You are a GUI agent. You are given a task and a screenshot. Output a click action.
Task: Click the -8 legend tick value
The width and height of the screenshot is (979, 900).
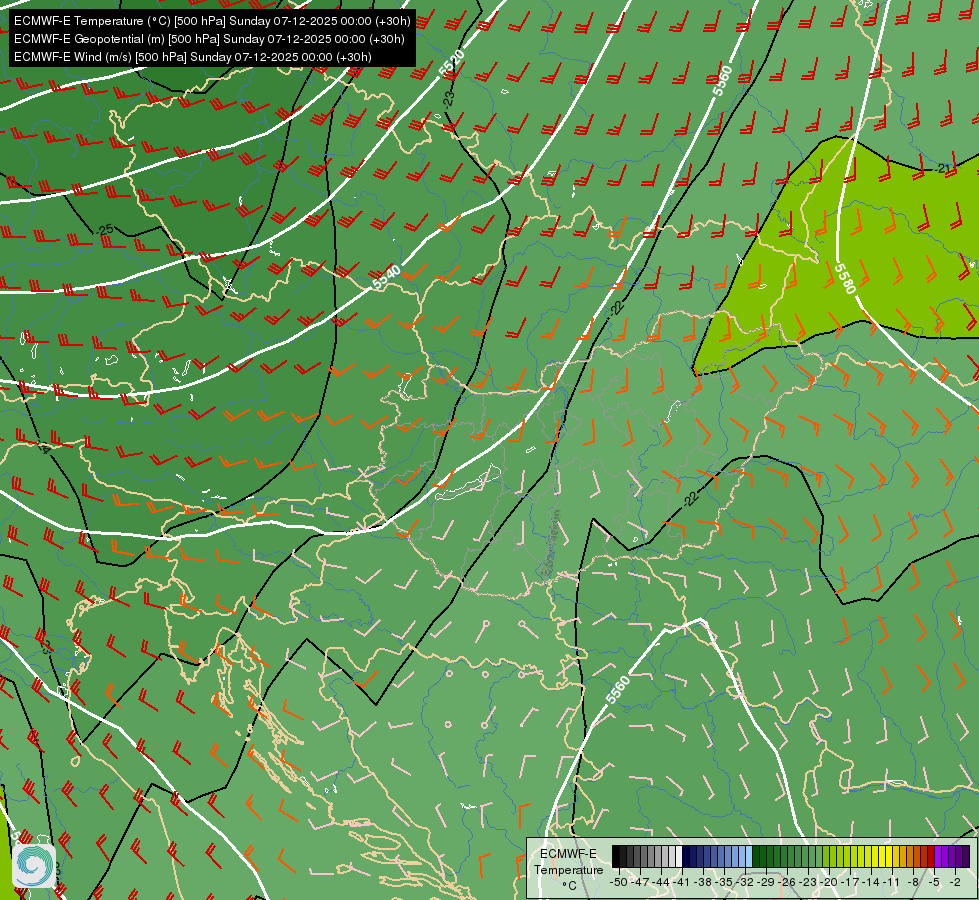tap(913, 882)
